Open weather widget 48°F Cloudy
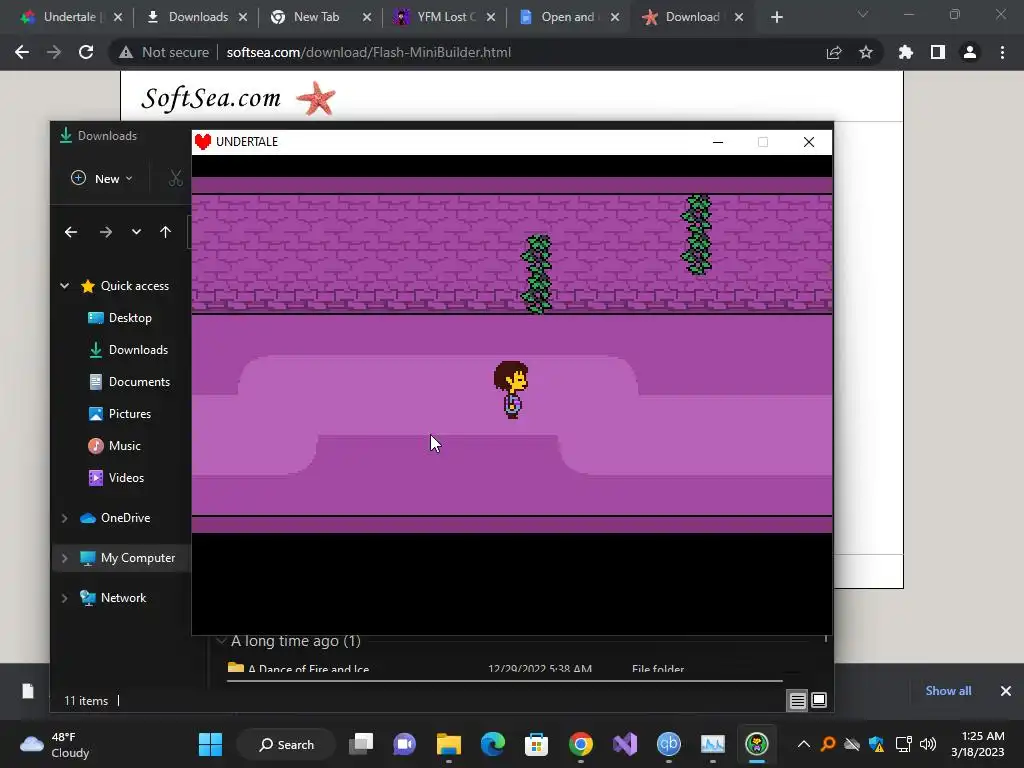The height and width of the screenshot is (768, 1024). point(55,744)
